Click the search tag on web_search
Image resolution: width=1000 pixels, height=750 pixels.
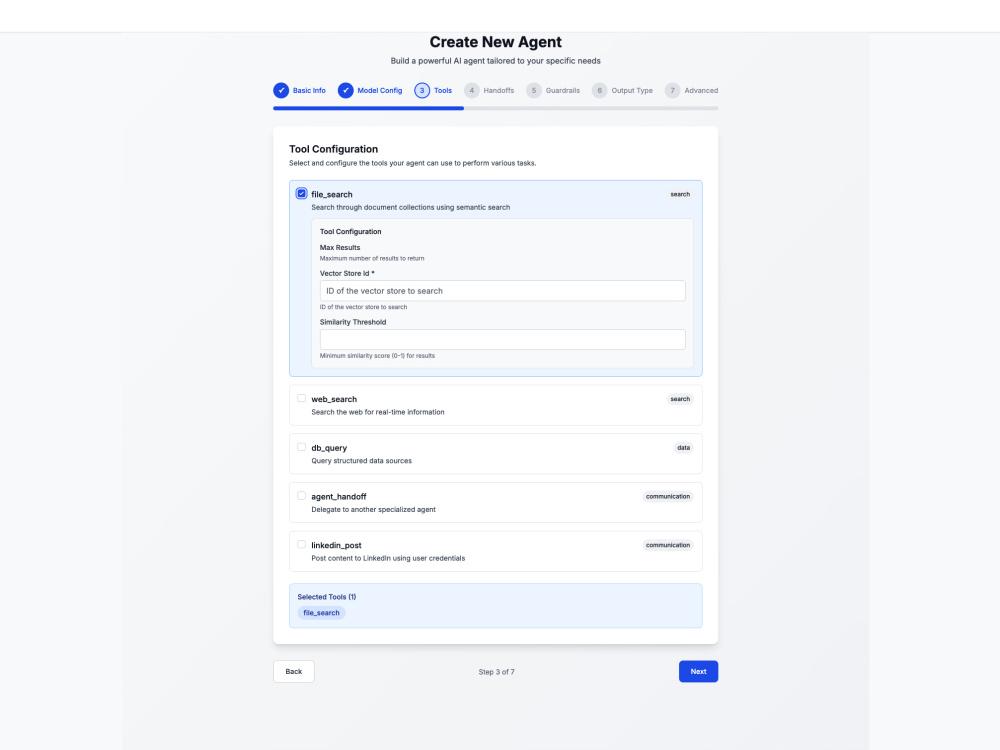pos(680,399)
